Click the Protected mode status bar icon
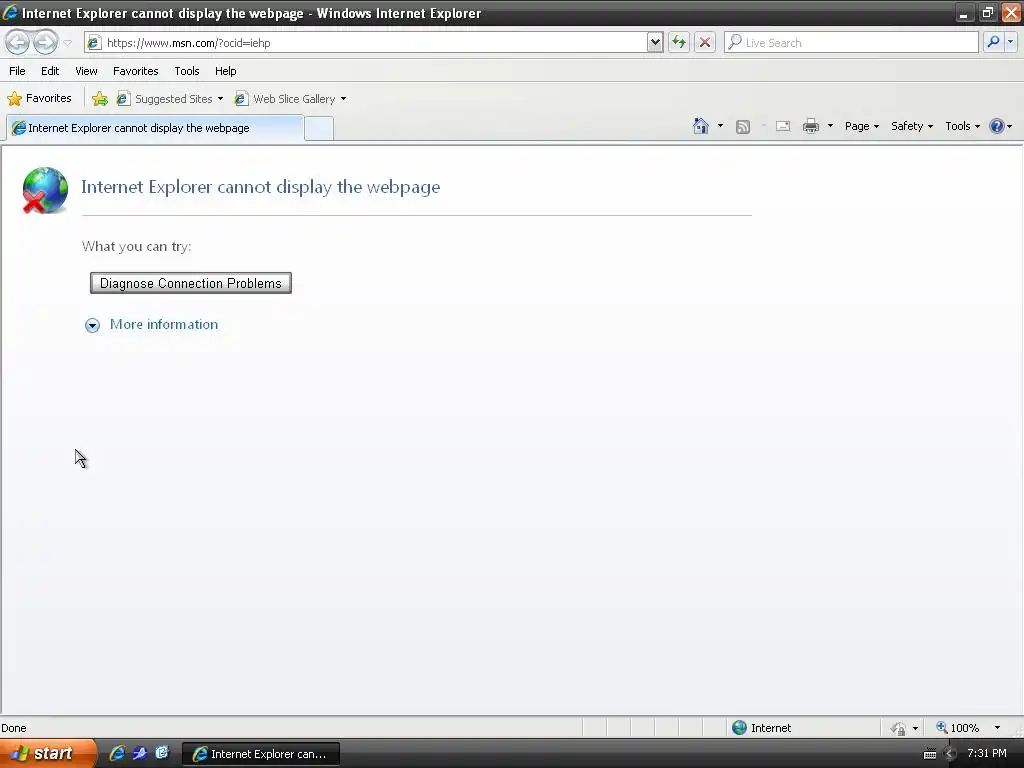This screenshot has height=768, width=1024. pyautogui.click(x=899, y=728)
